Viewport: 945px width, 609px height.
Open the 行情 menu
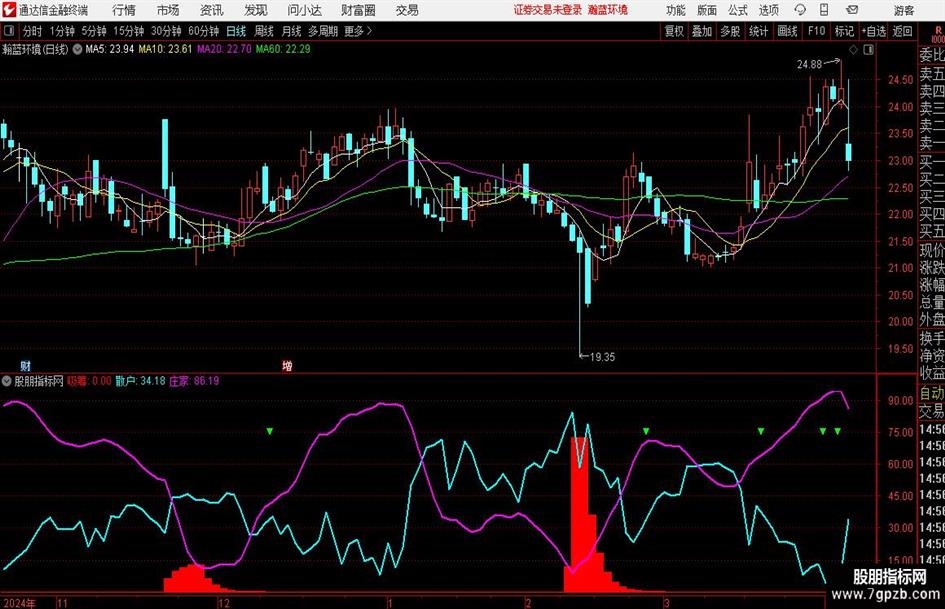coord(124,10)
